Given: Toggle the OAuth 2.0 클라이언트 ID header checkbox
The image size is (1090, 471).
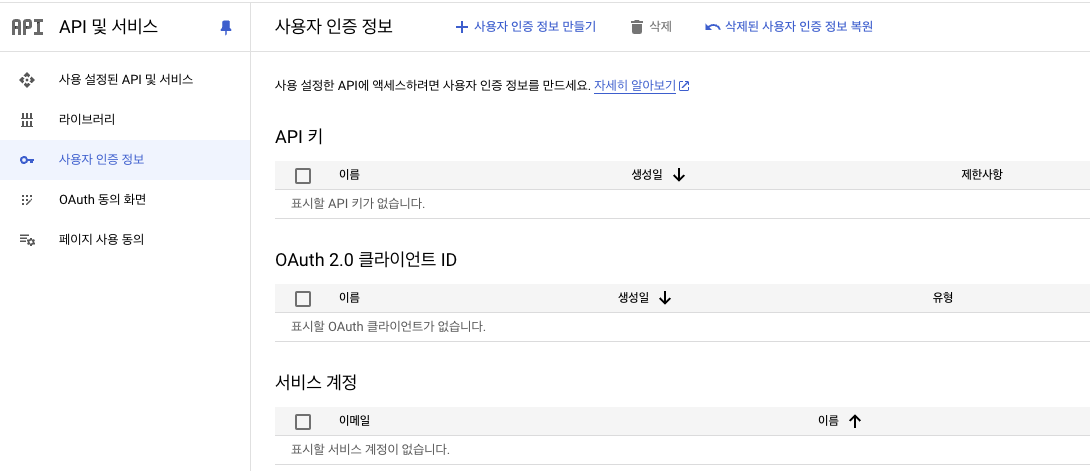Looking at the screenshot, I should [x=303, y=298].
